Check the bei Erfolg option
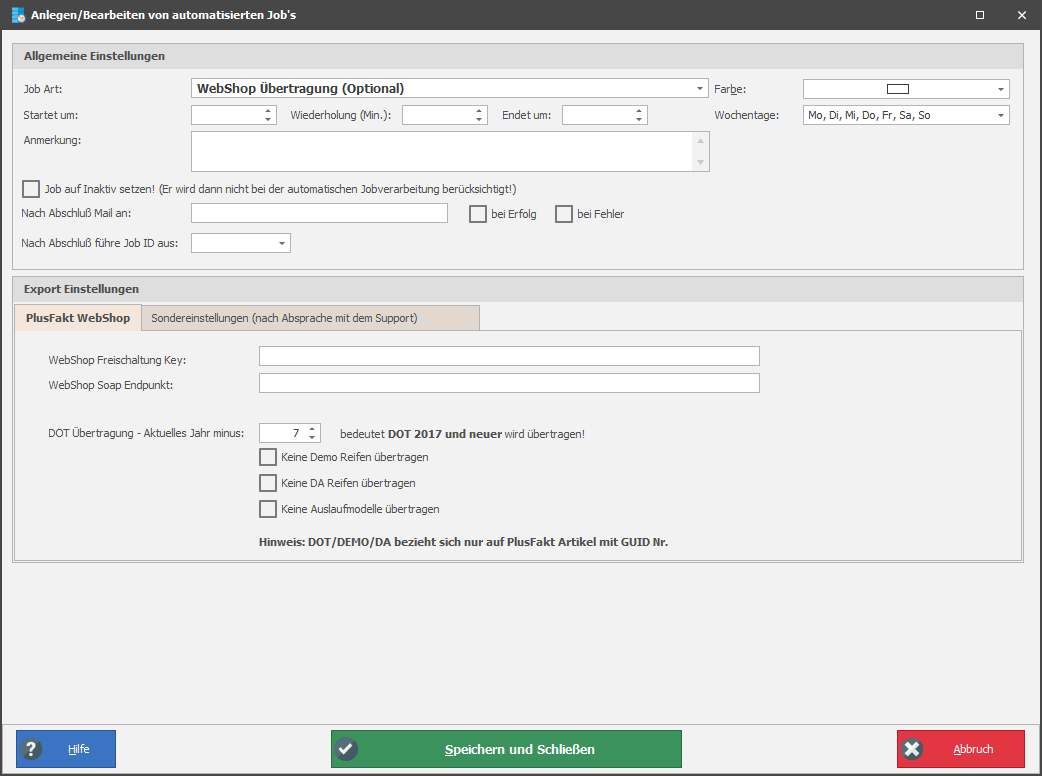This screenshot has width=1042, height=776. click(x=478, y=214)
